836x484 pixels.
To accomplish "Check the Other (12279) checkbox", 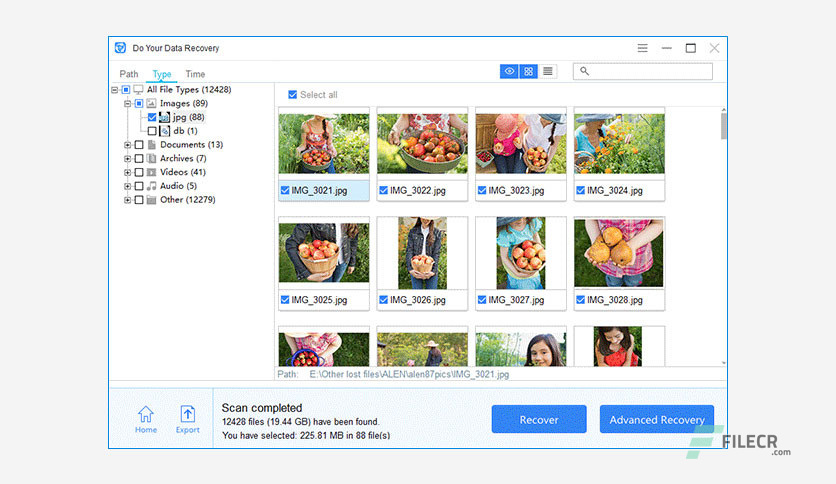I will [x=139, y=200].
